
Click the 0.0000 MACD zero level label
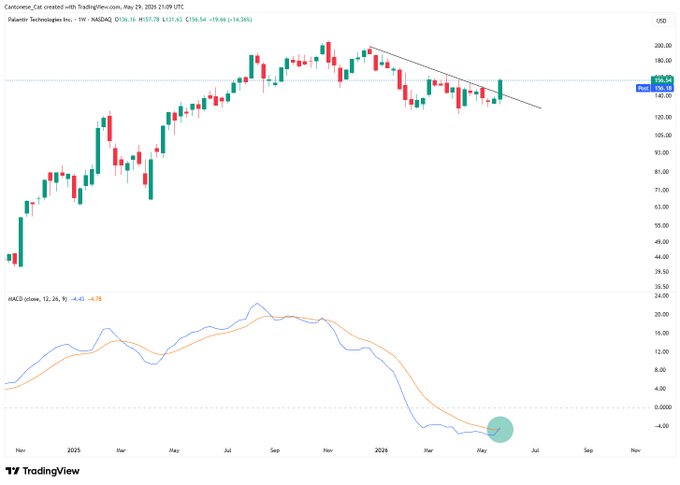click(663, 407)
